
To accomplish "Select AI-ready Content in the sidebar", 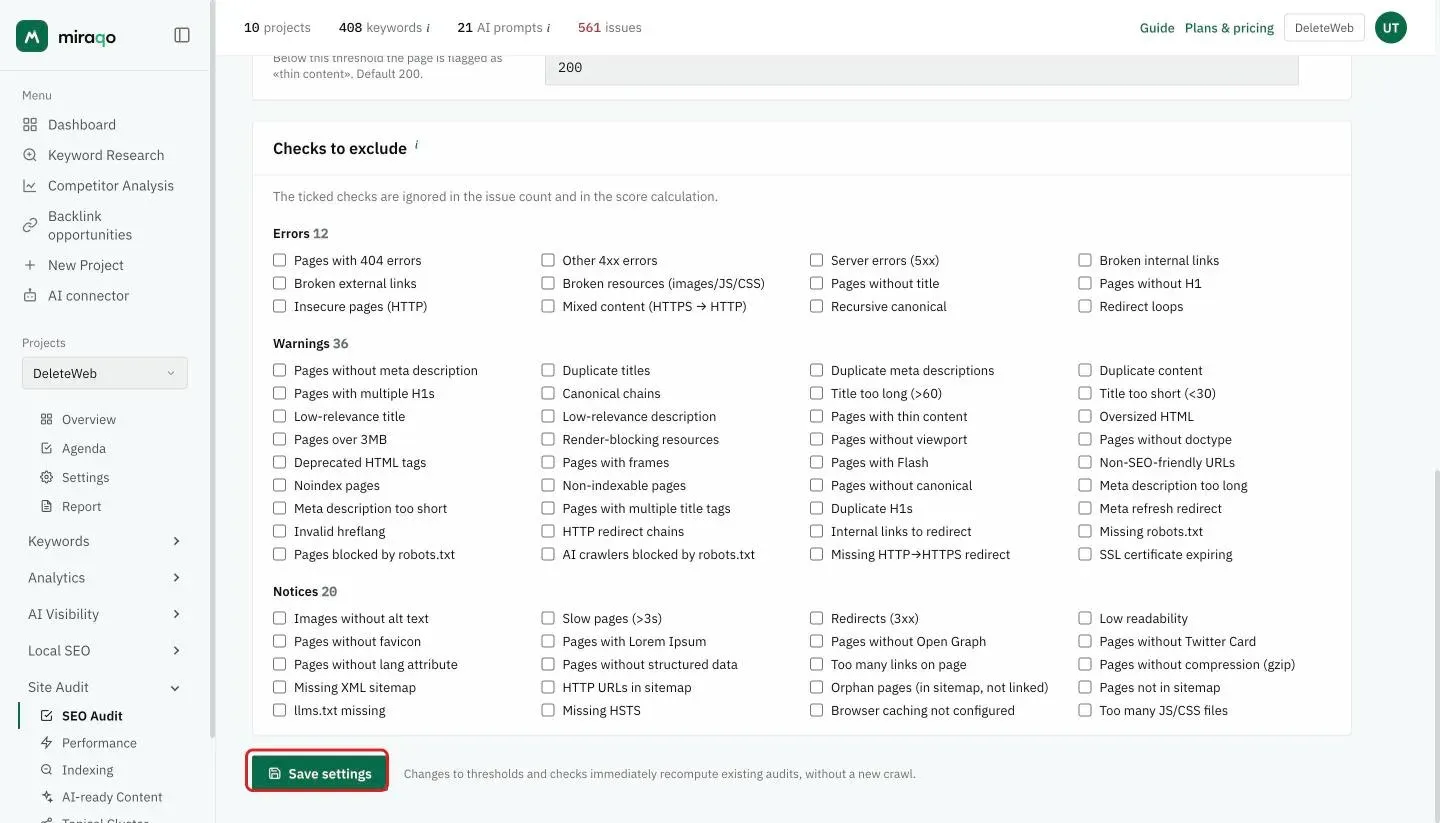I will 112,797.
